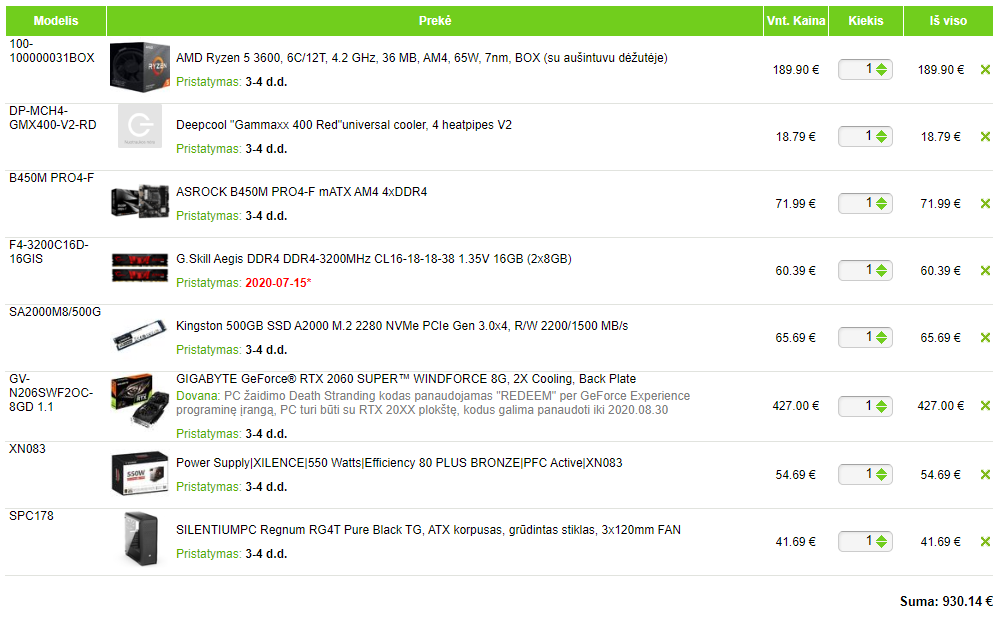
Task: Open the Deepcool Gammaxx placeholder thumbnail
Action: coord(139,126)
